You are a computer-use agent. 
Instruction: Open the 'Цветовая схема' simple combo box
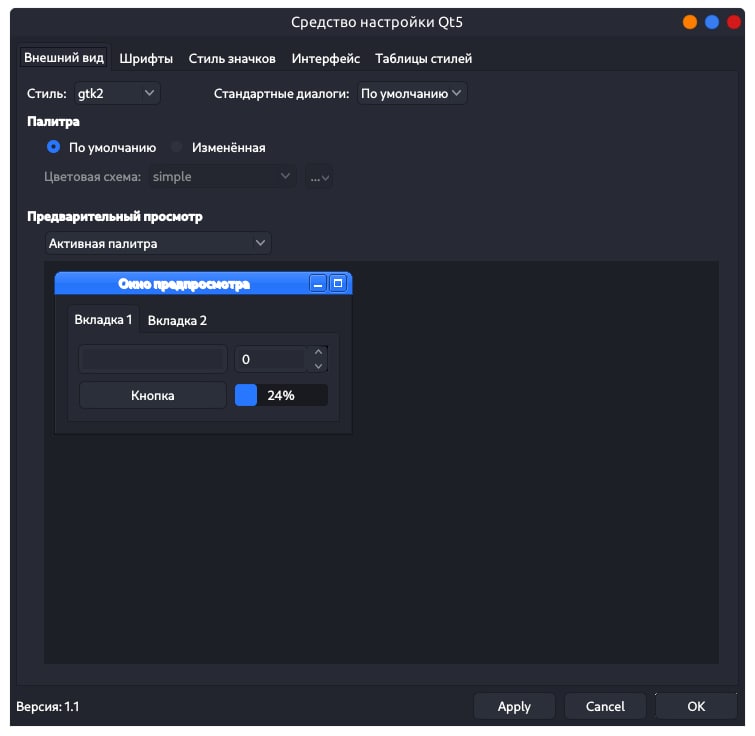point(222,177)
